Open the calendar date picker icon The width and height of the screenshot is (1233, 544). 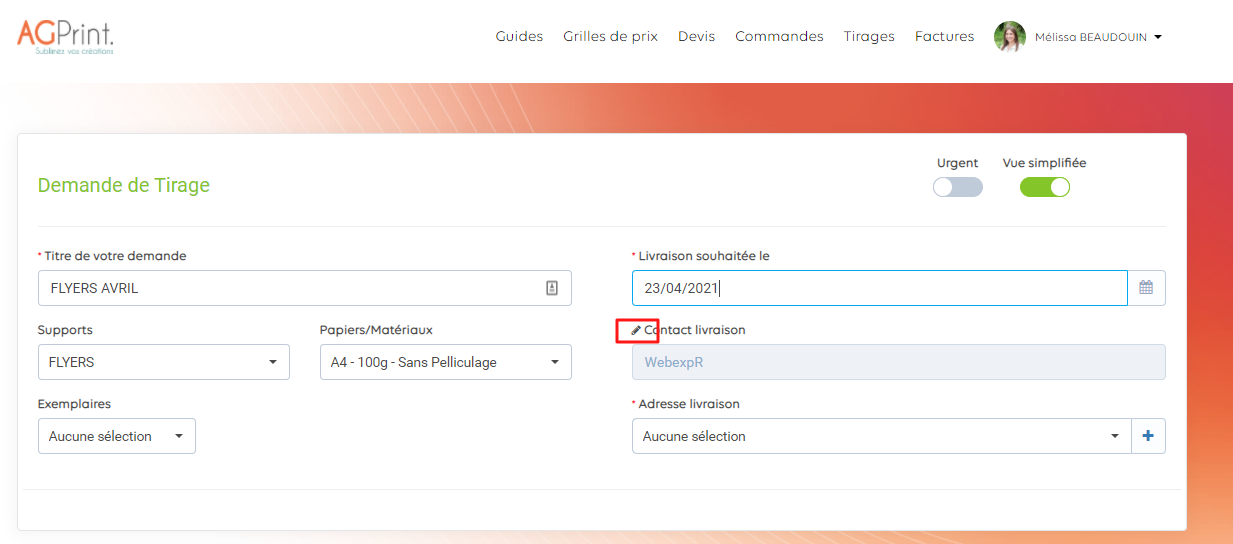tap(1146, 288)
